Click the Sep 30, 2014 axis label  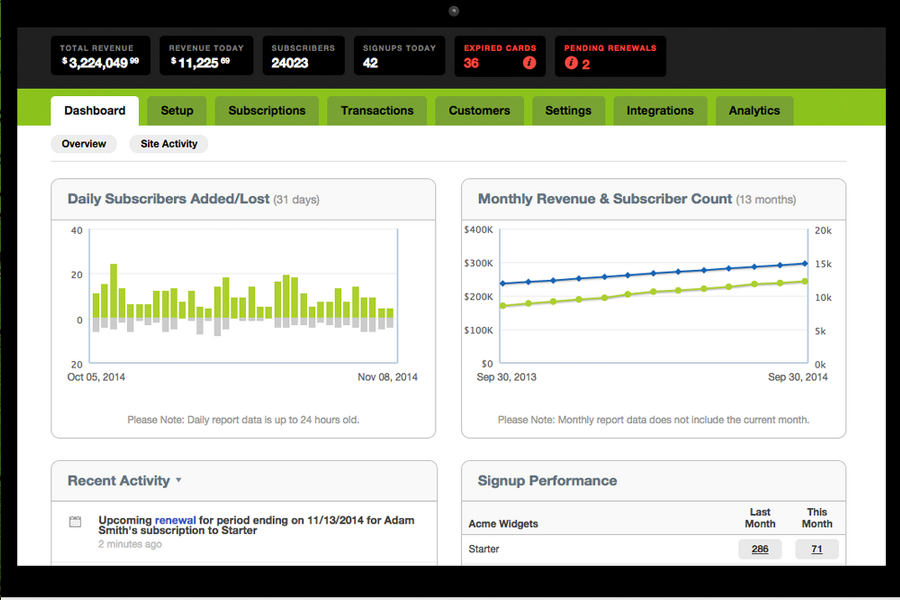[798, 377]
